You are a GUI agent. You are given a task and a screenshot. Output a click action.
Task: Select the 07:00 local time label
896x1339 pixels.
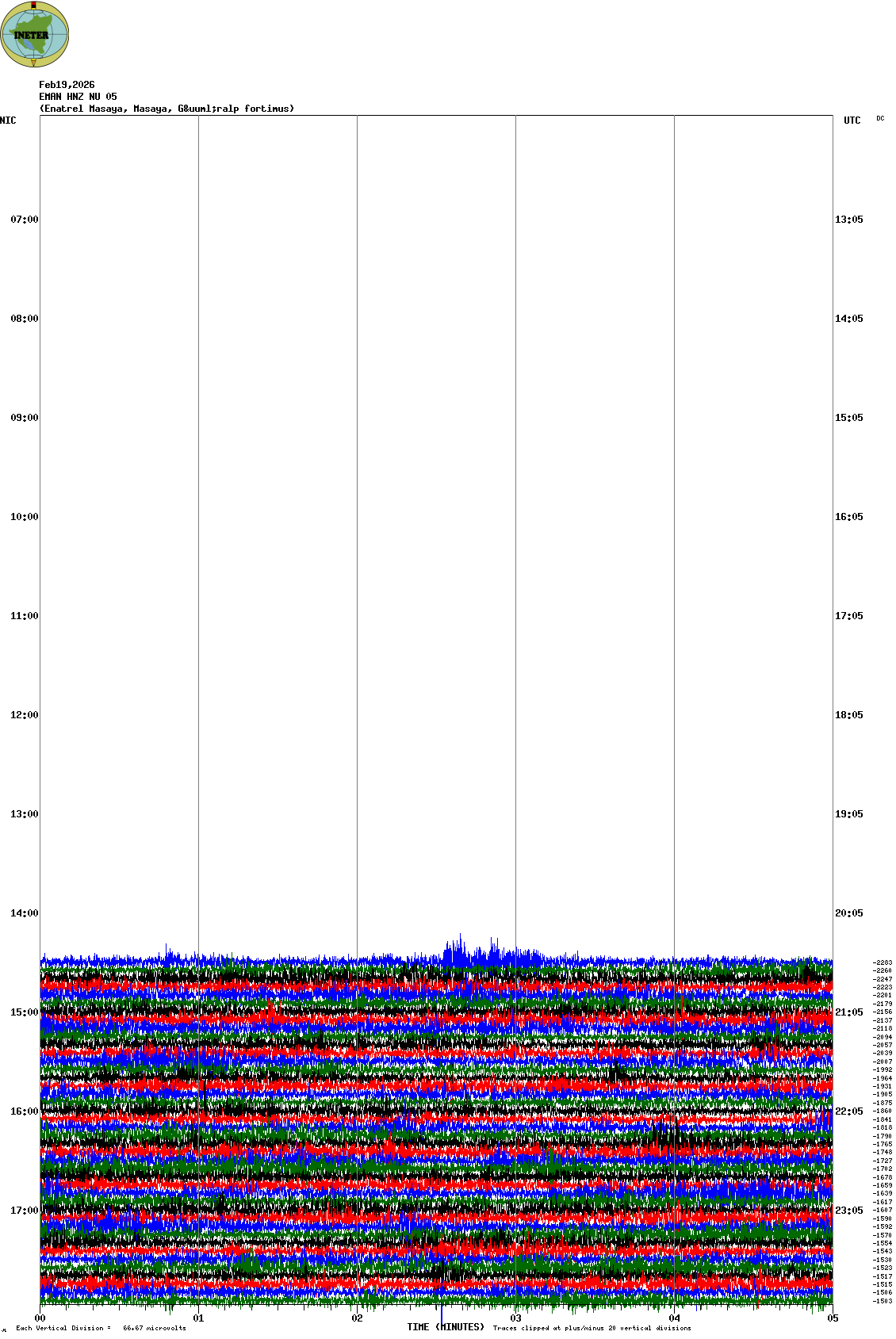[24, 220]
